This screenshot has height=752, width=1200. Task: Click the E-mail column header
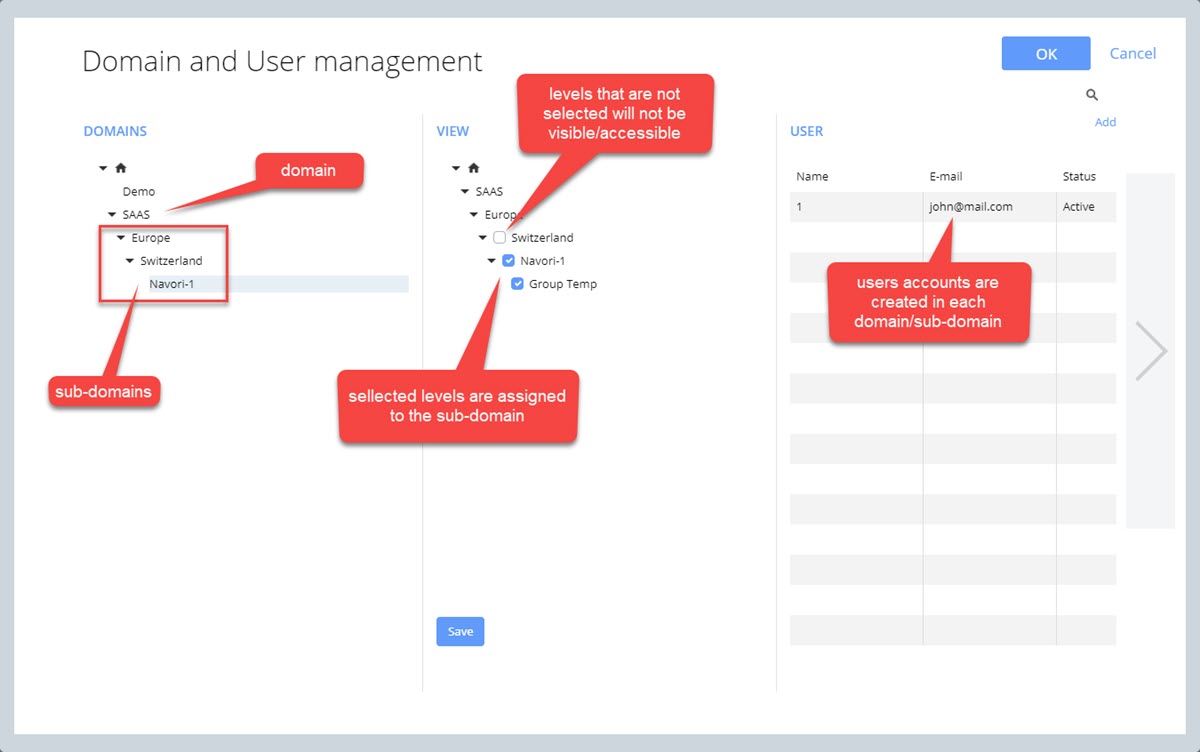pyautogui.click(x=945, y=177)
